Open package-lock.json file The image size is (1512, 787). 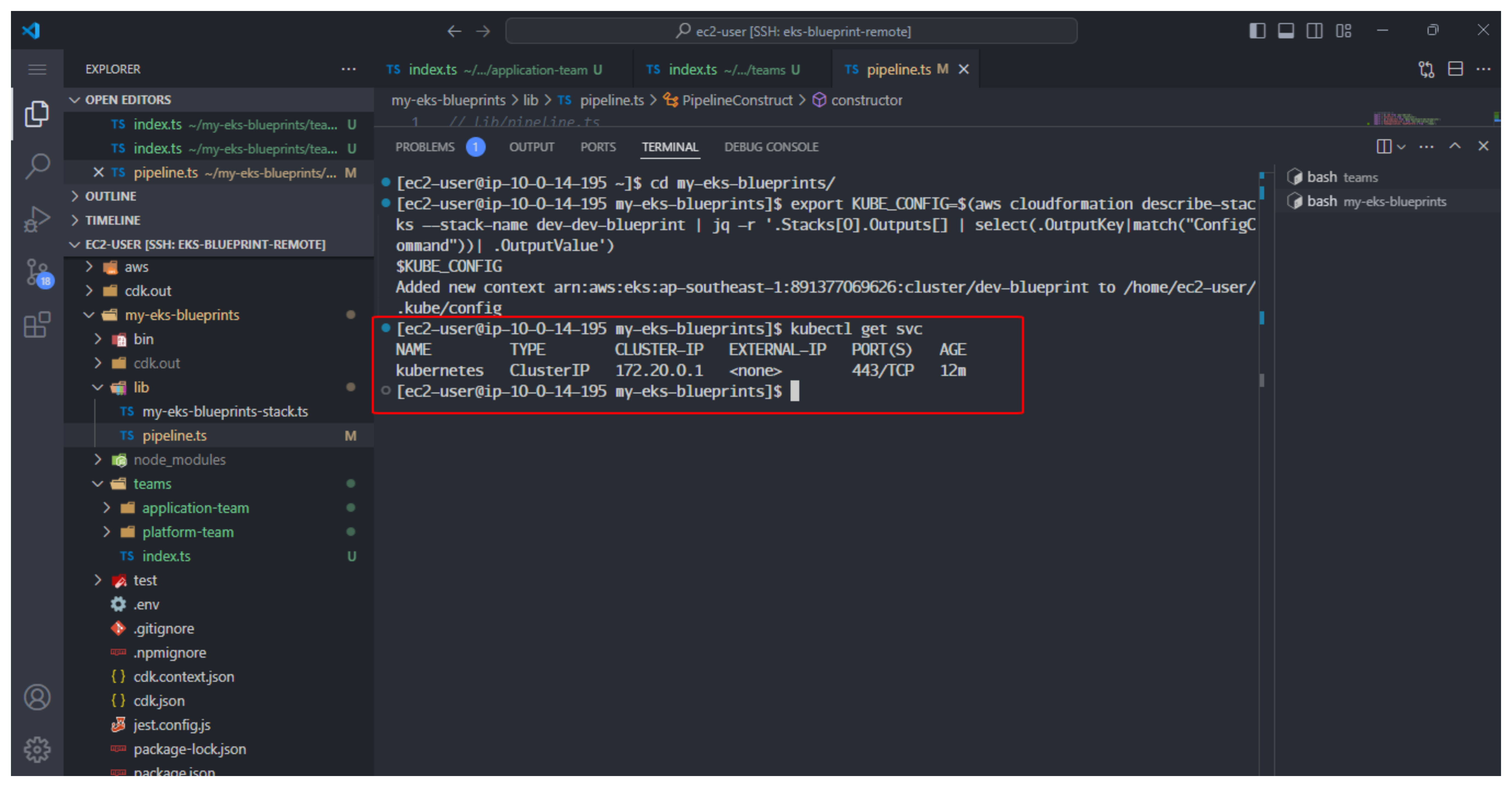218,749
